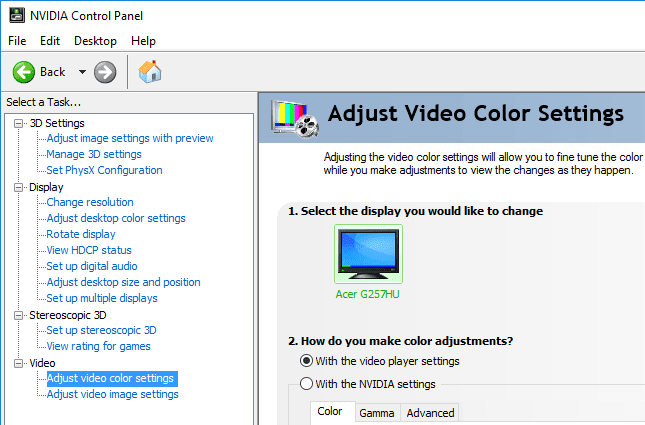The width and height of the screenshot is (645, 425).
Task: Open View rating for games
Action: tap(98, 347)
